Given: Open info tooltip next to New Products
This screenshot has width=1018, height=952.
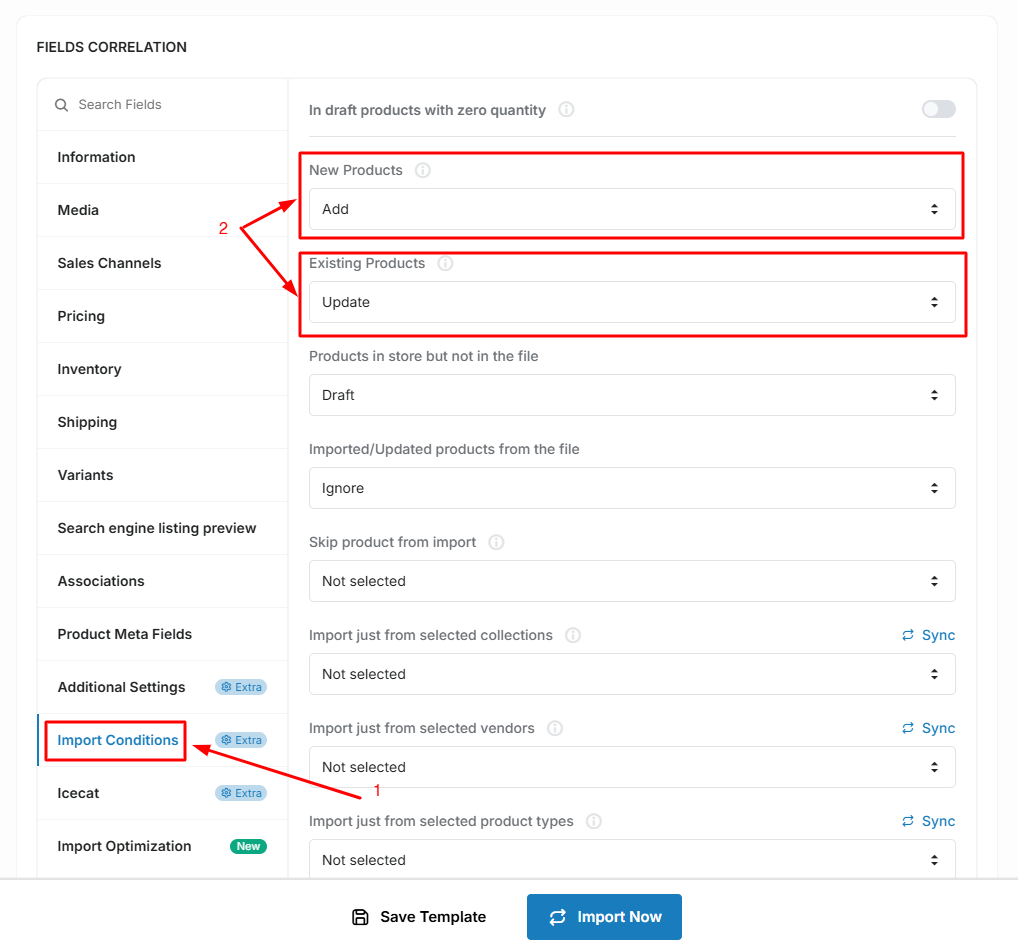Looking at the screenshot, I should click(423, 170).
